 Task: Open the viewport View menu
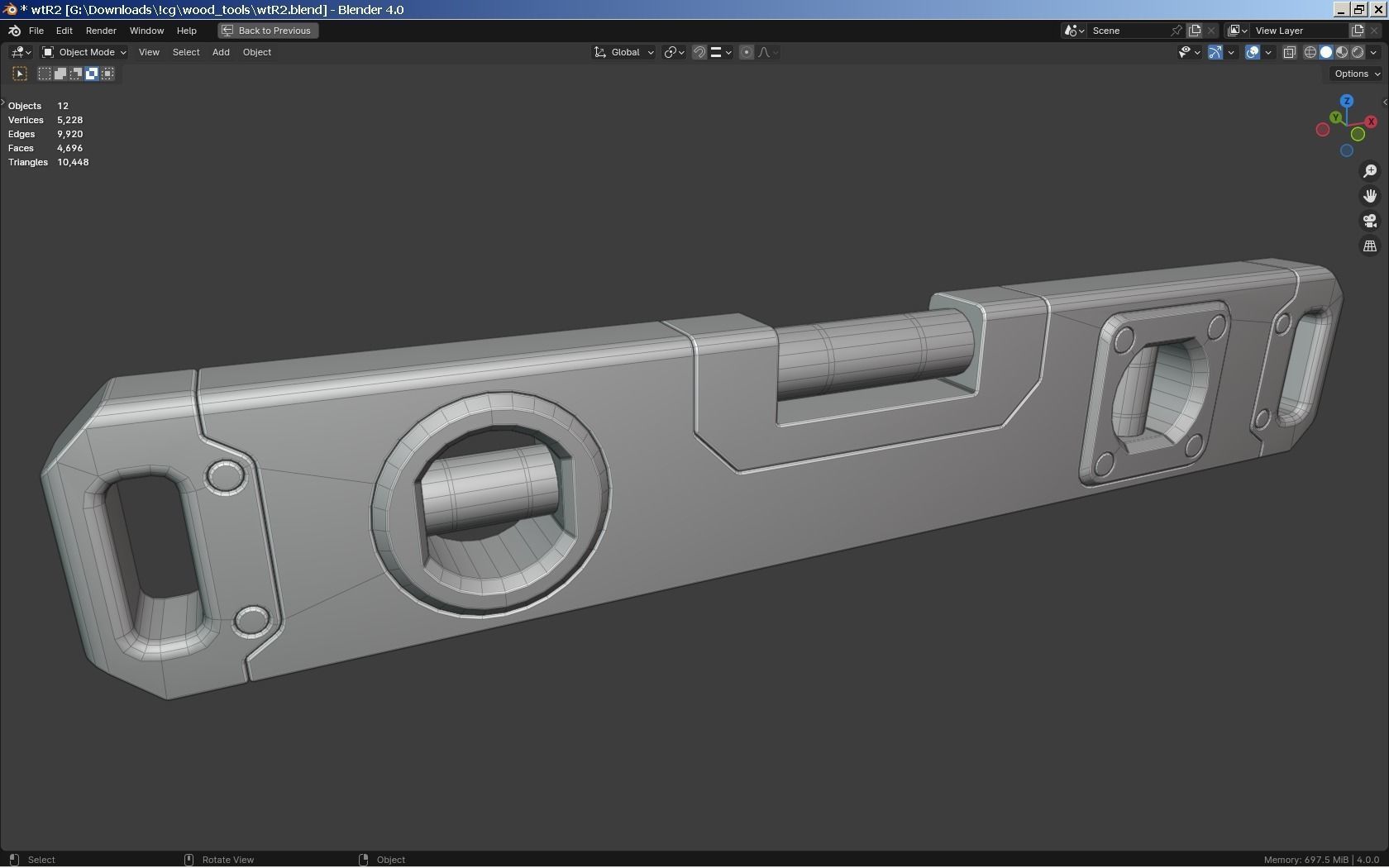149,52
